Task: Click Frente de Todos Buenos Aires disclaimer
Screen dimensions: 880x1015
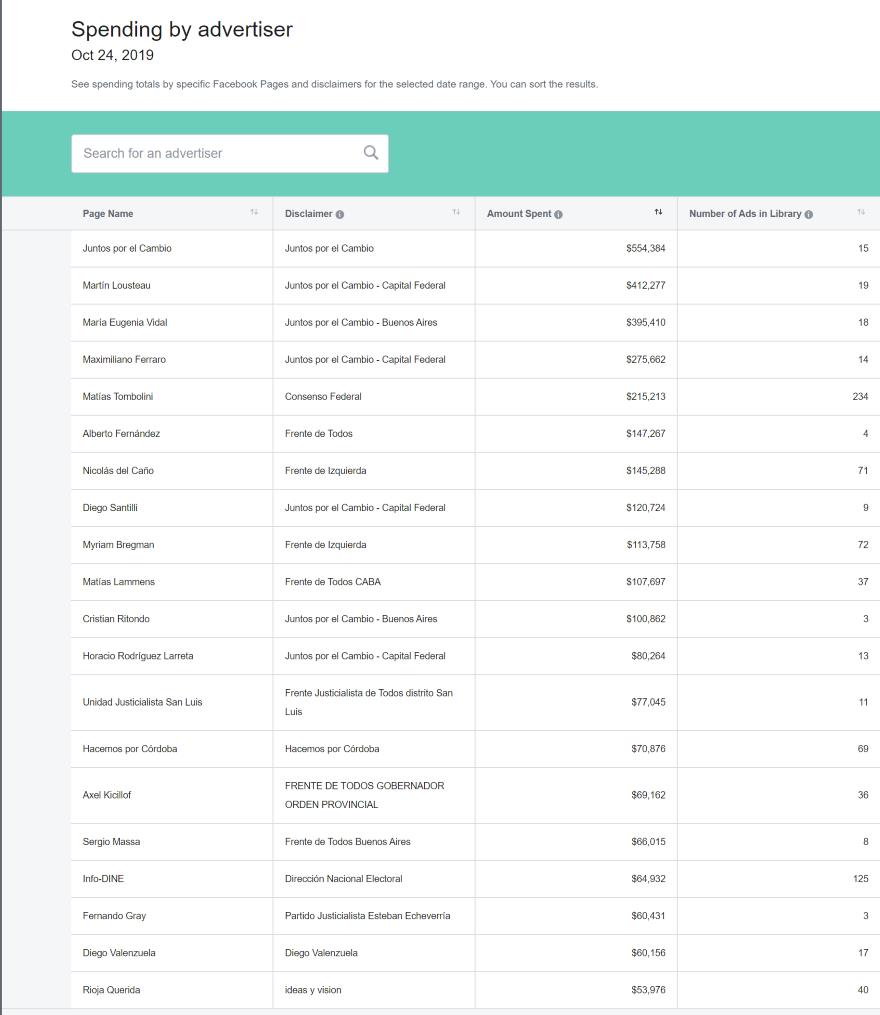Action: click(x=348, y=842)
